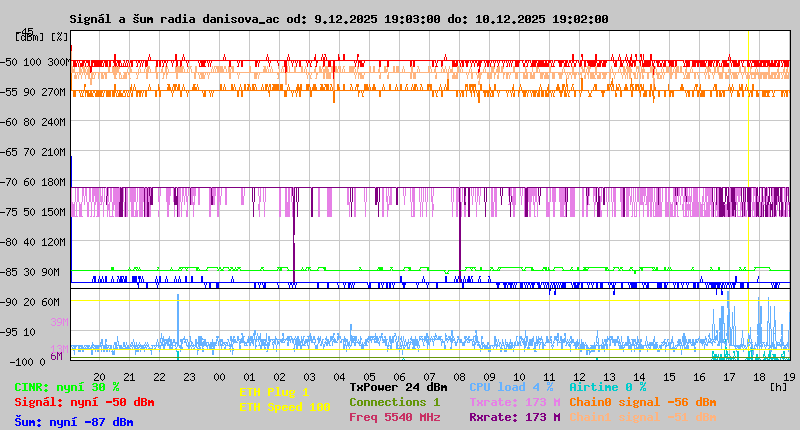Select the CINR legend entry in green
Viewport: 800px width, 430px height.
click(67, 387)
